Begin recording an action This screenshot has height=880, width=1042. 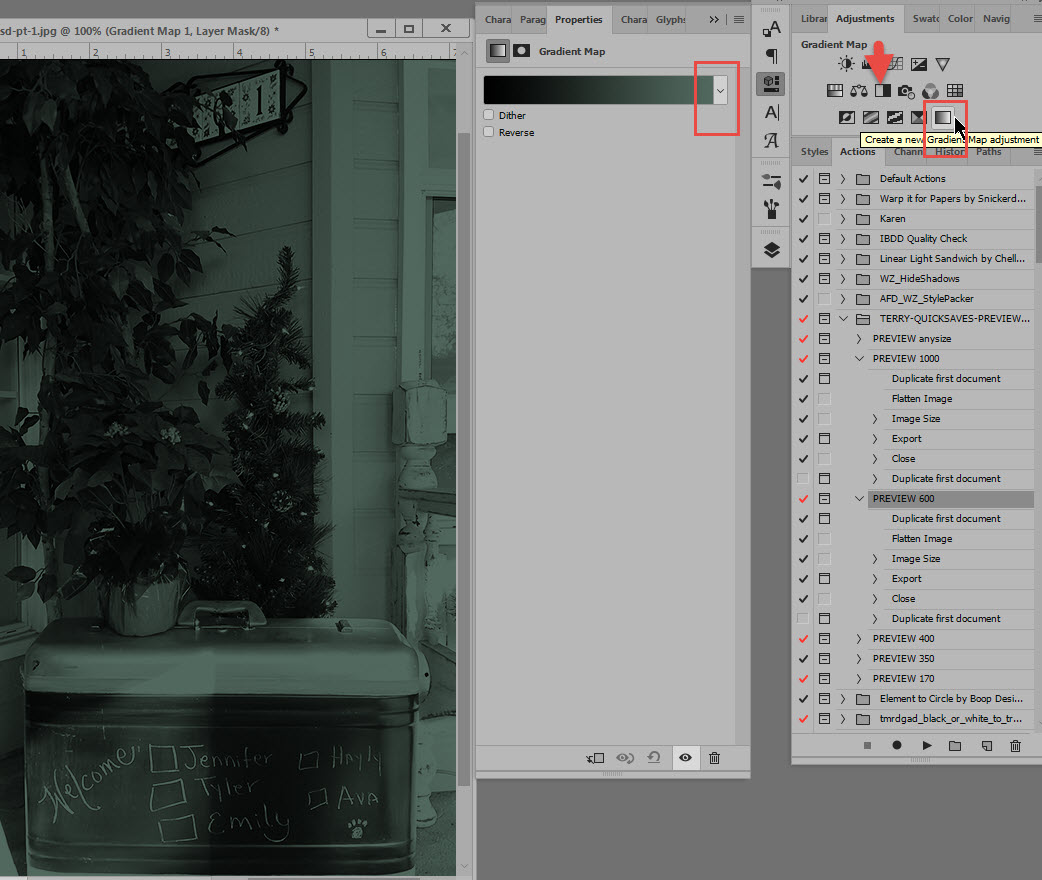[896, 746]
